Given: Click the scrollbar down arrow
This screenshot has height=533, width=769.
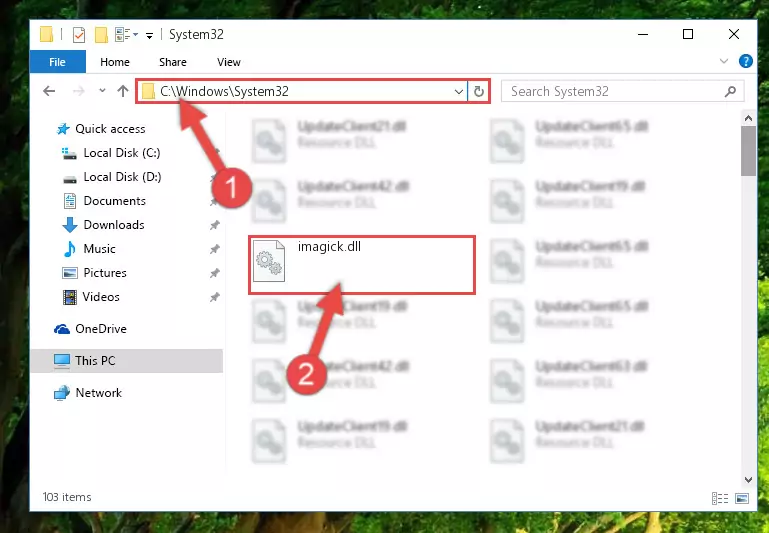Looking at the screenshot, I should 748,480.
